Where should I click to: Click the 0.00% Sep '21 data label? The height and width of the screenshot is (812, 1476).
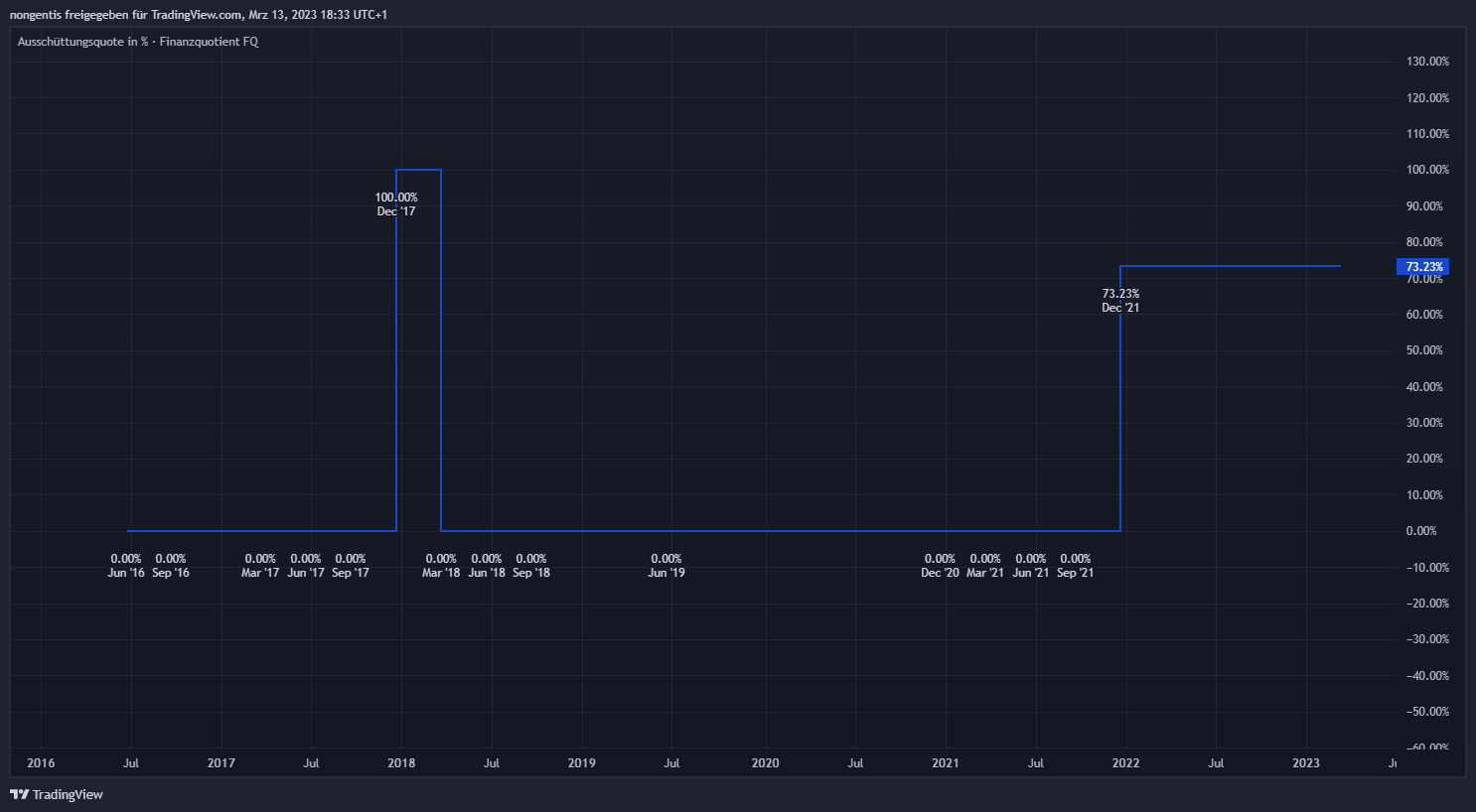(1076, 566)
